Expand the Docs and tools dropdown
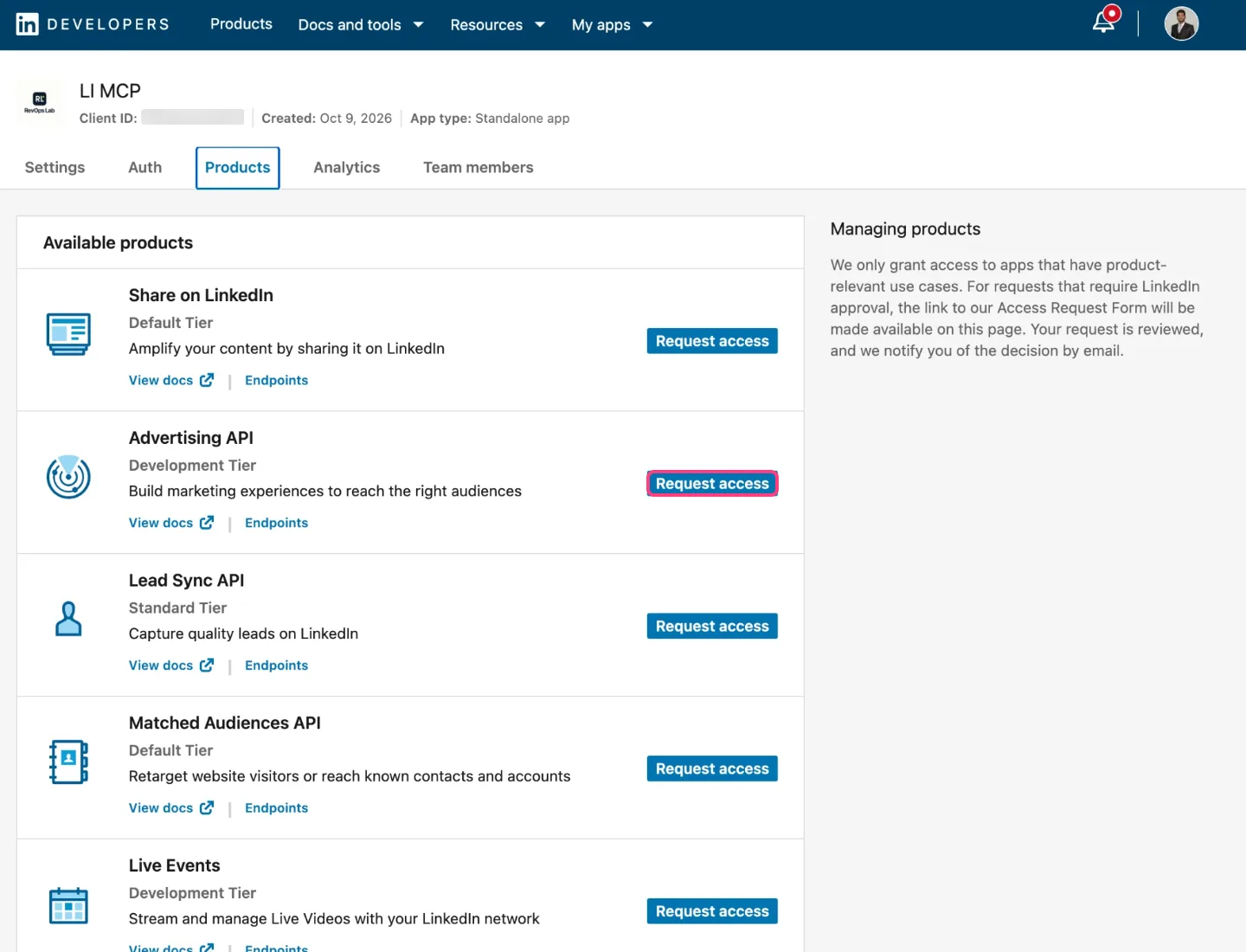 (x=361, y=25)
